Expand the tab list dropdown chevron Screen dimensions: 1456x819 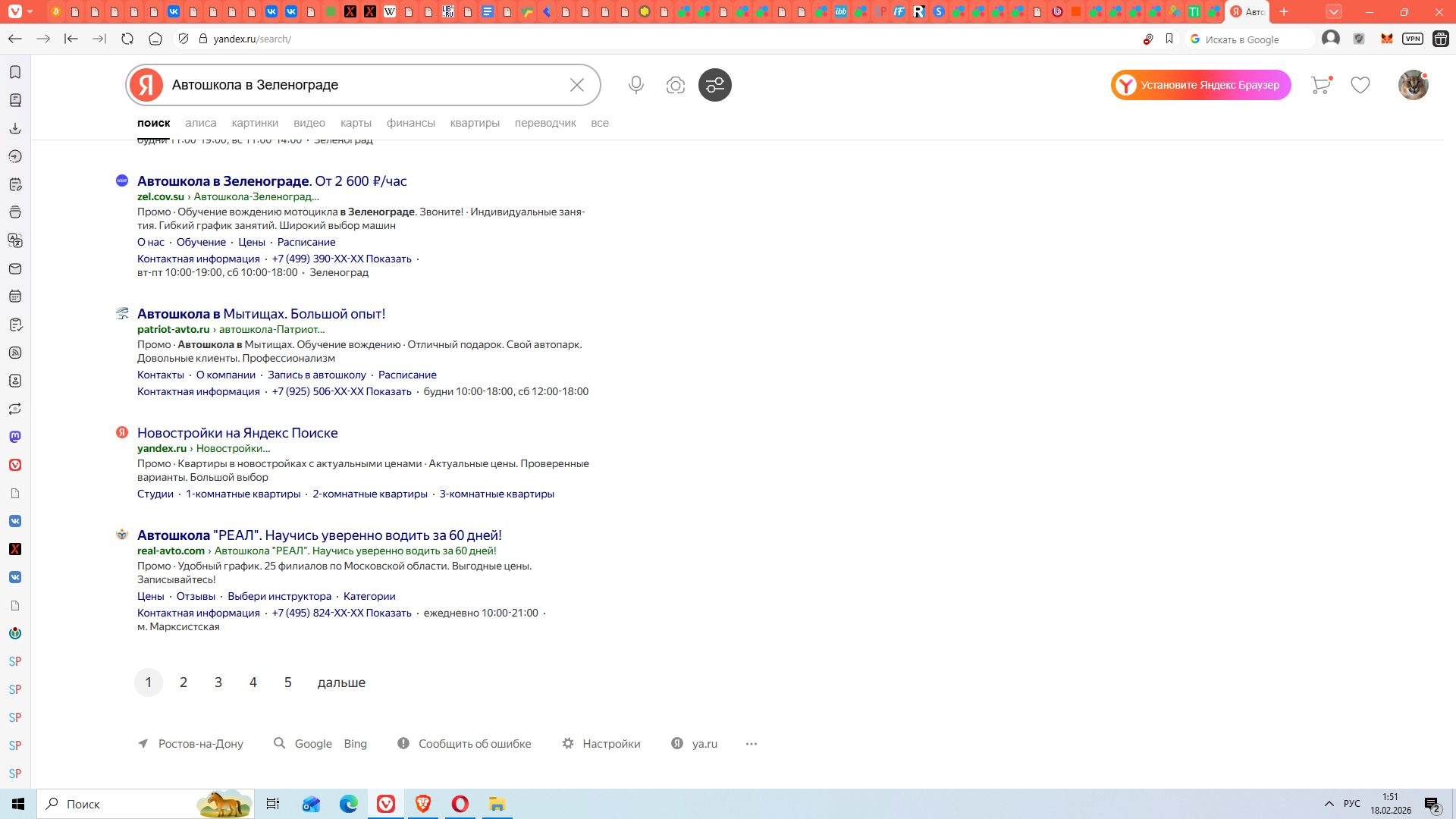click(1334, 11)
